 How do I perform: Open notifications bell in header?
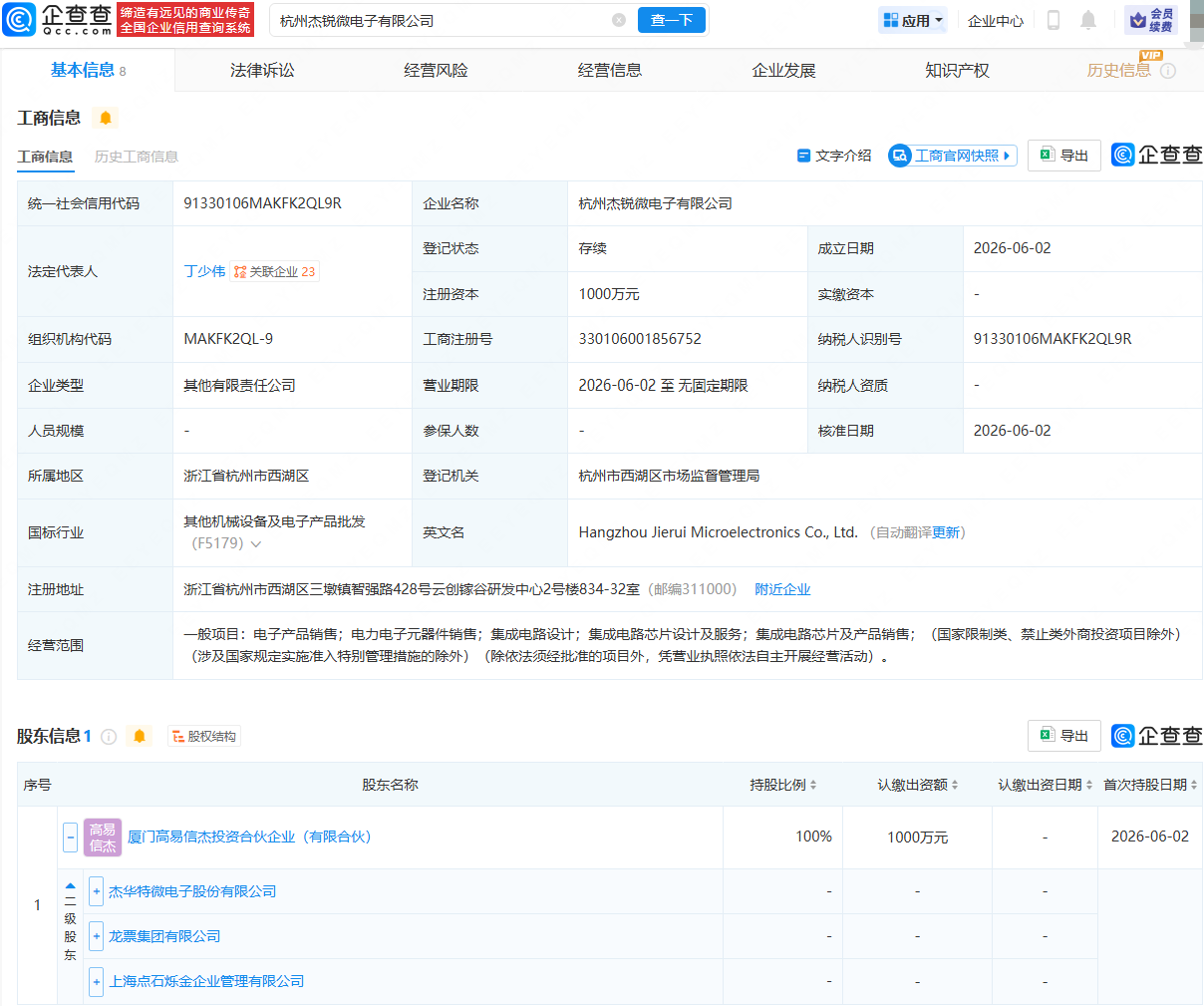point(1088,20)
